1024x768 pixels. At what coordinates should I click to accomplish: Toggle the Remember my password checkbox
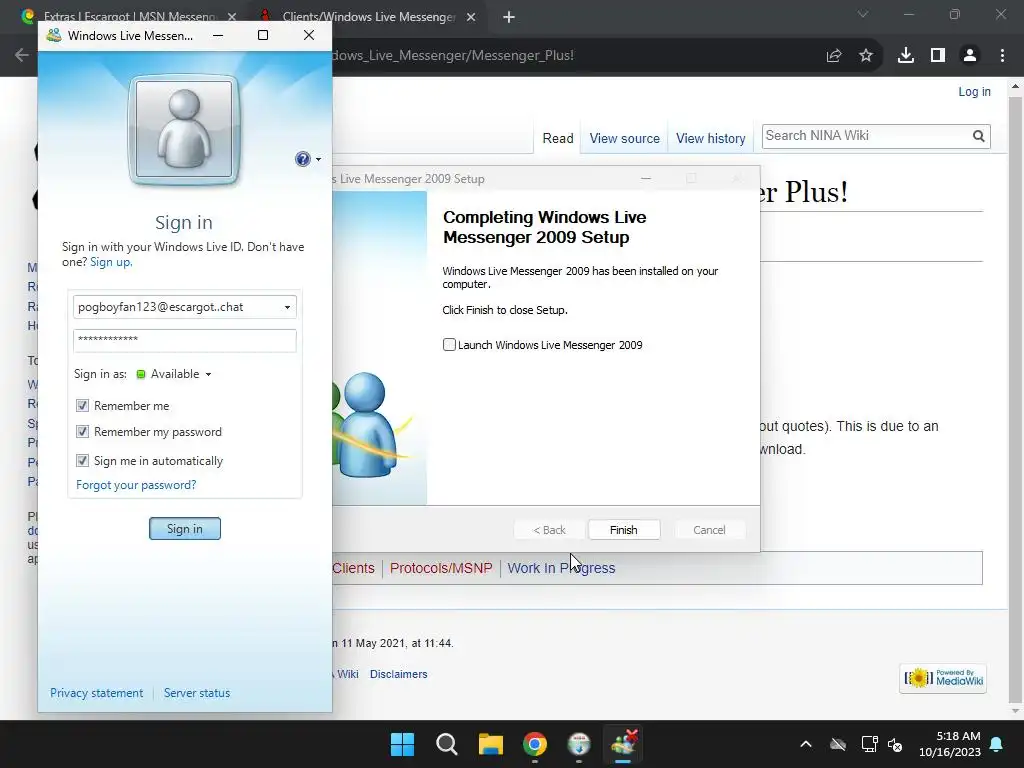click(x=82, y=432)
